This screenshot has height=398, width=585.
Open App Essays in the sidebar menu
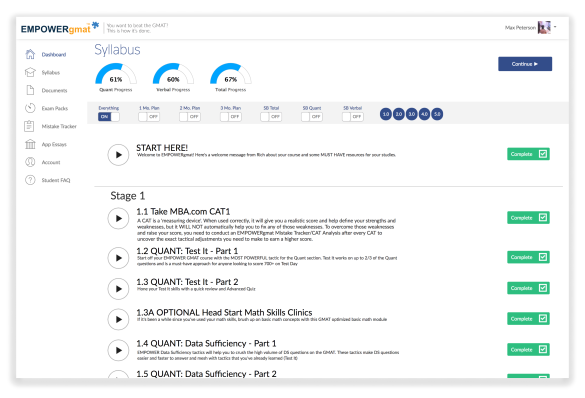54,144
